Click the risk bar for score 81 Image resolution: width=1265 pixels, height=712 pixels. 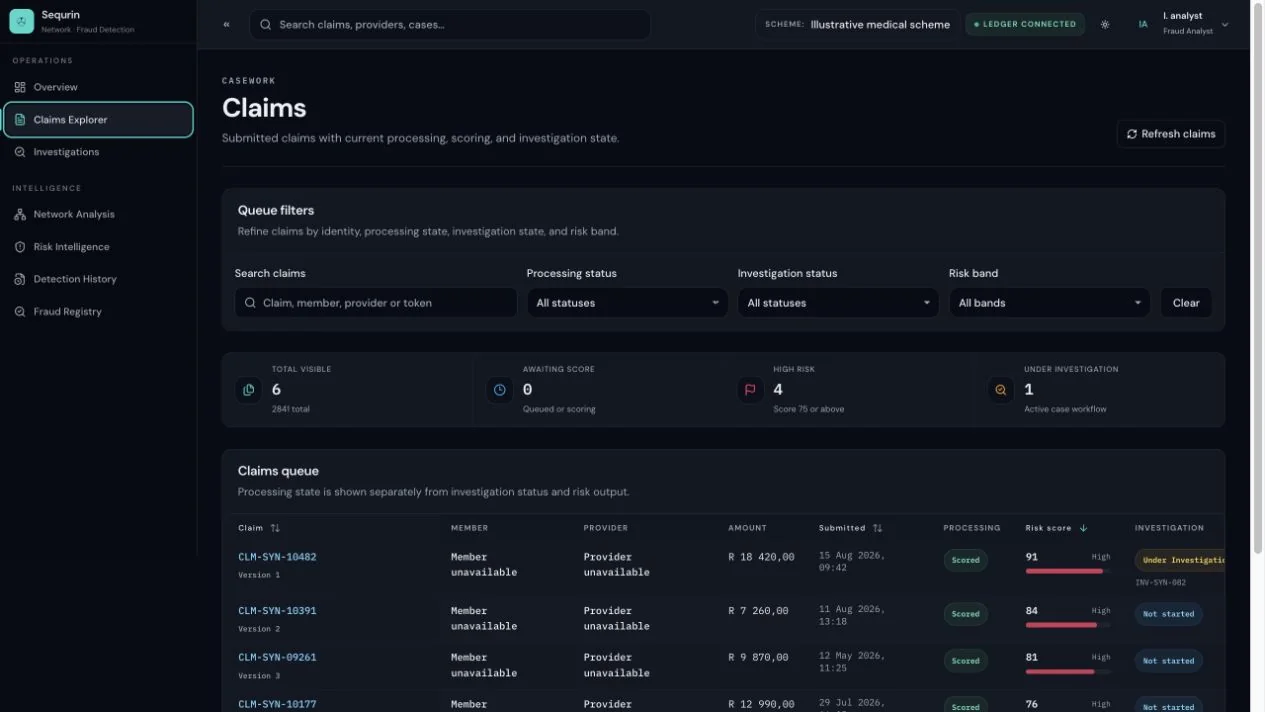click(x=1068, y=672)
